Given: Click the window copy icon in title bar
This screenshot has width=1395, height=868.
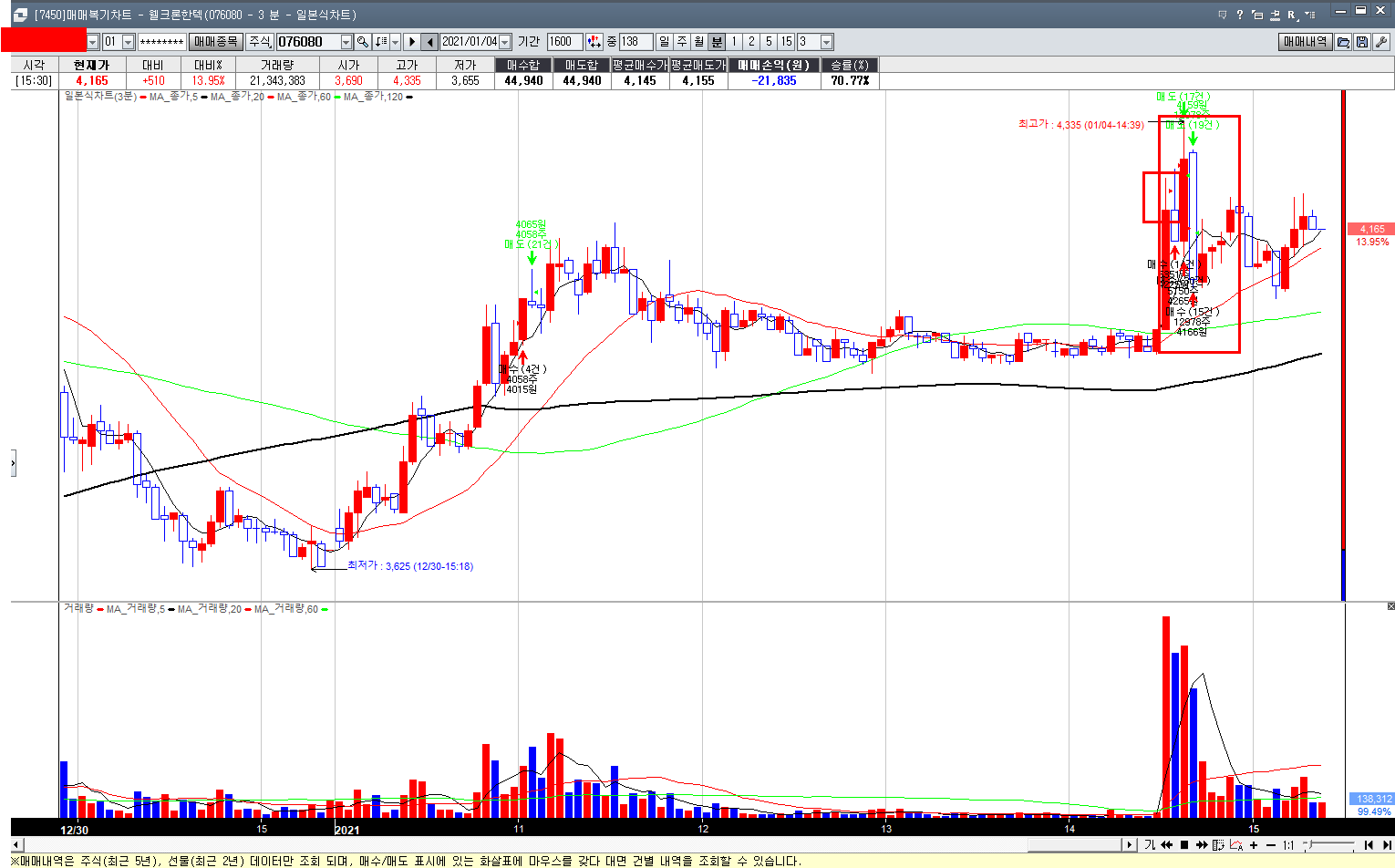Looking at the screenshot, I should pos(1257,15).
